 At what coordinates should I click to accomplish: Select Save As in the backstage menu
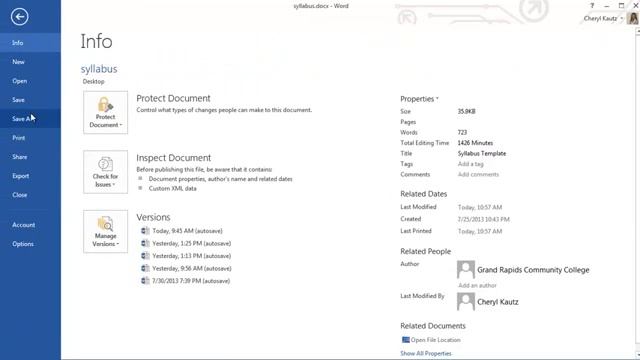[30, 119]
